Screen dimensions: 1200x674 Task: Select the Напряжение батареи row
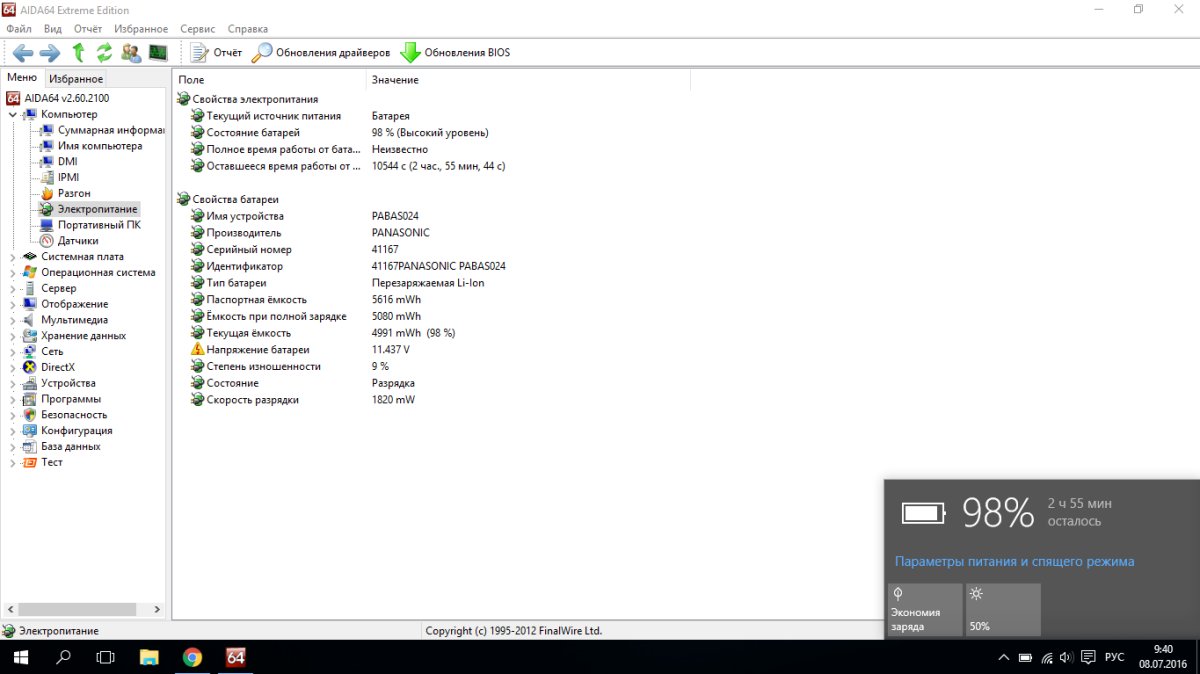point(432,349)
